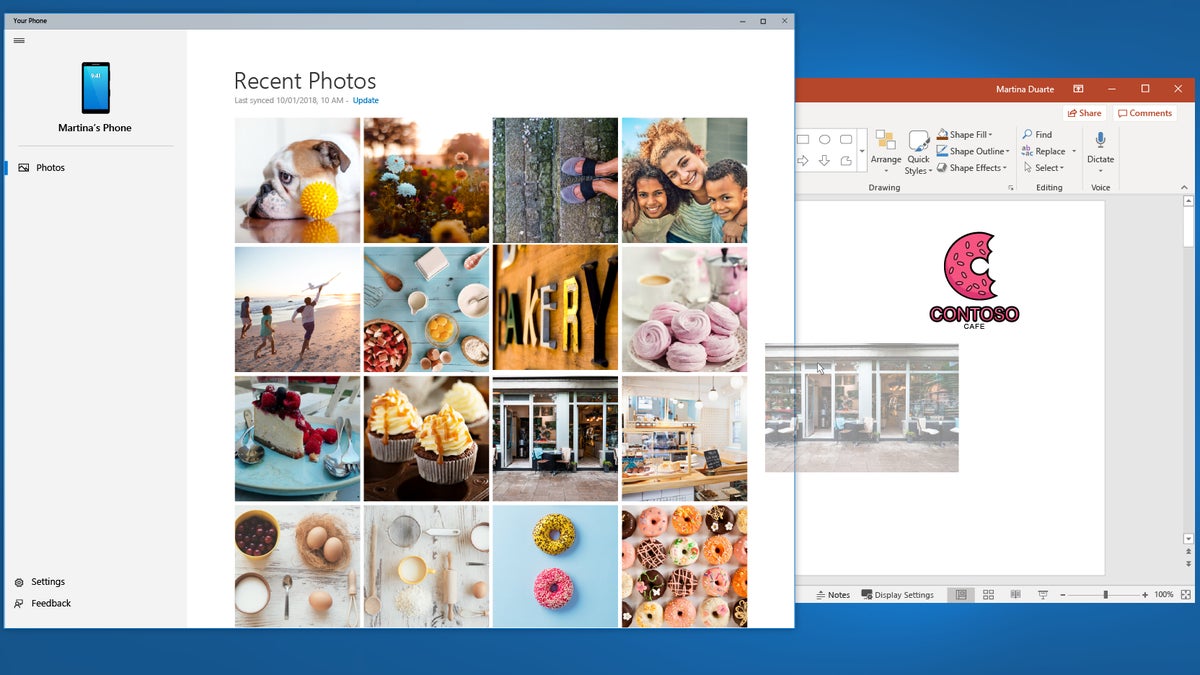Screen dimensions: 1200x675
Task: Click the Share button in PowerPoint
Action: (x=1084, y=113)
